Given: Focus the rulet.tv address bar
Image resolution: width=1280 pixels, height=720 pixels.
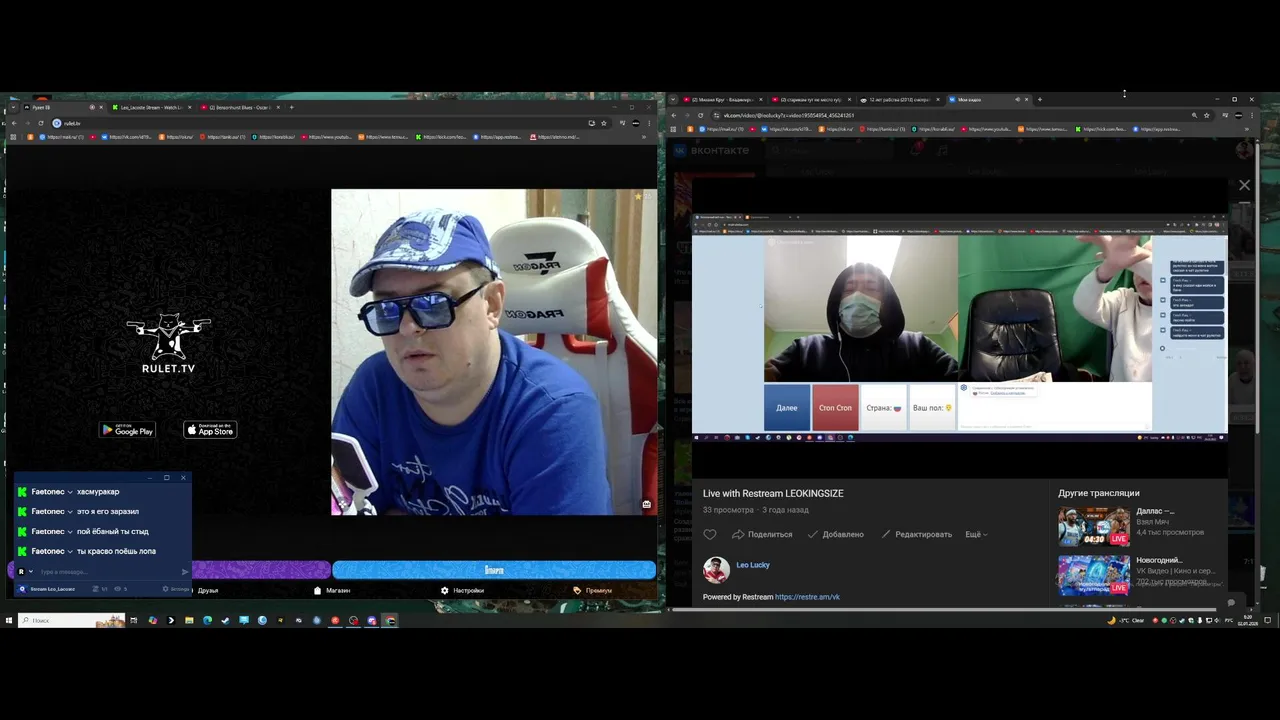Looking at the screenshot, I should tap(320, 123).
